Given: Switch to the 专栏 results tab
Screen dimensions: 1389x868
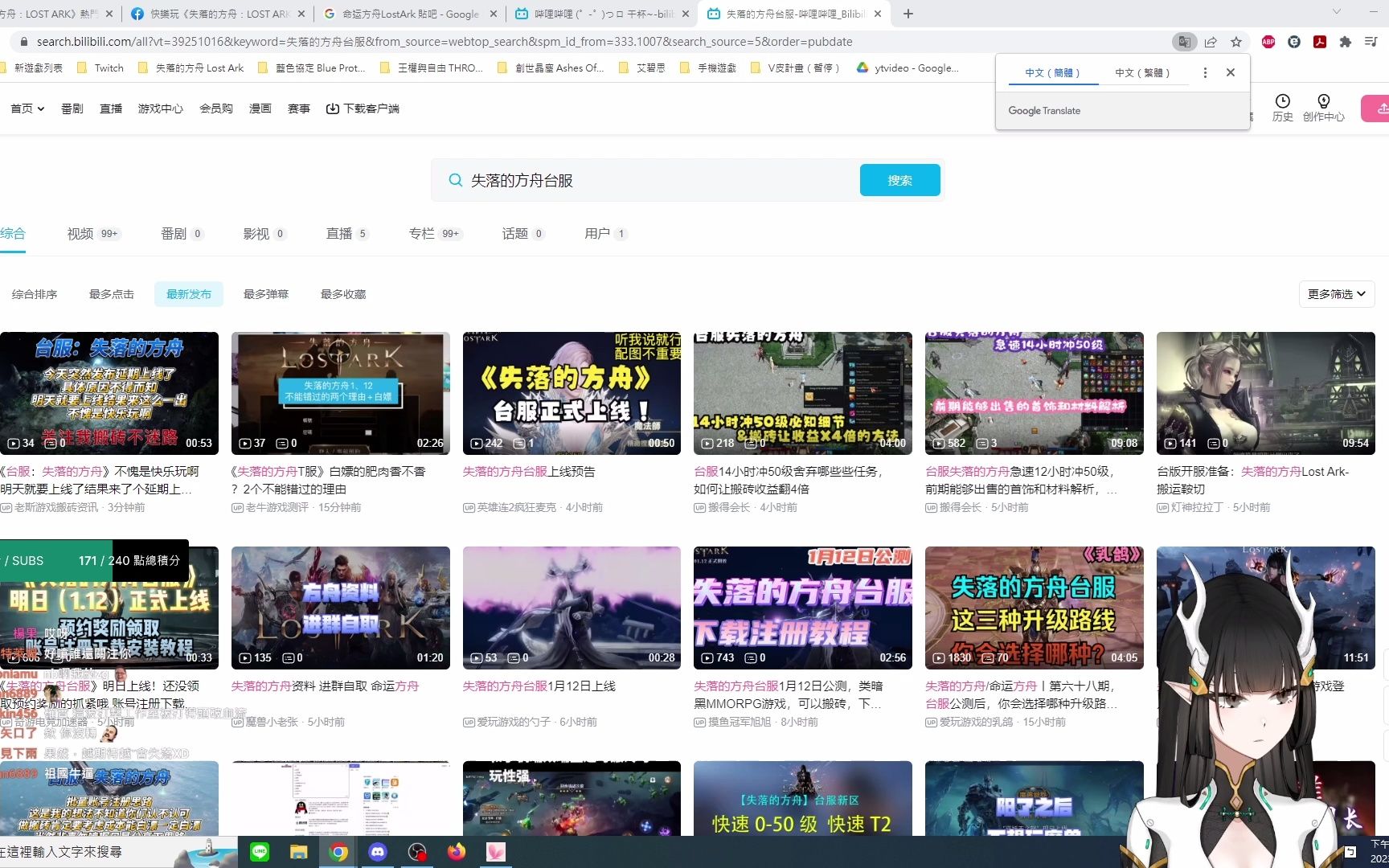Looking at the screenshot, I should pos(435,234).
